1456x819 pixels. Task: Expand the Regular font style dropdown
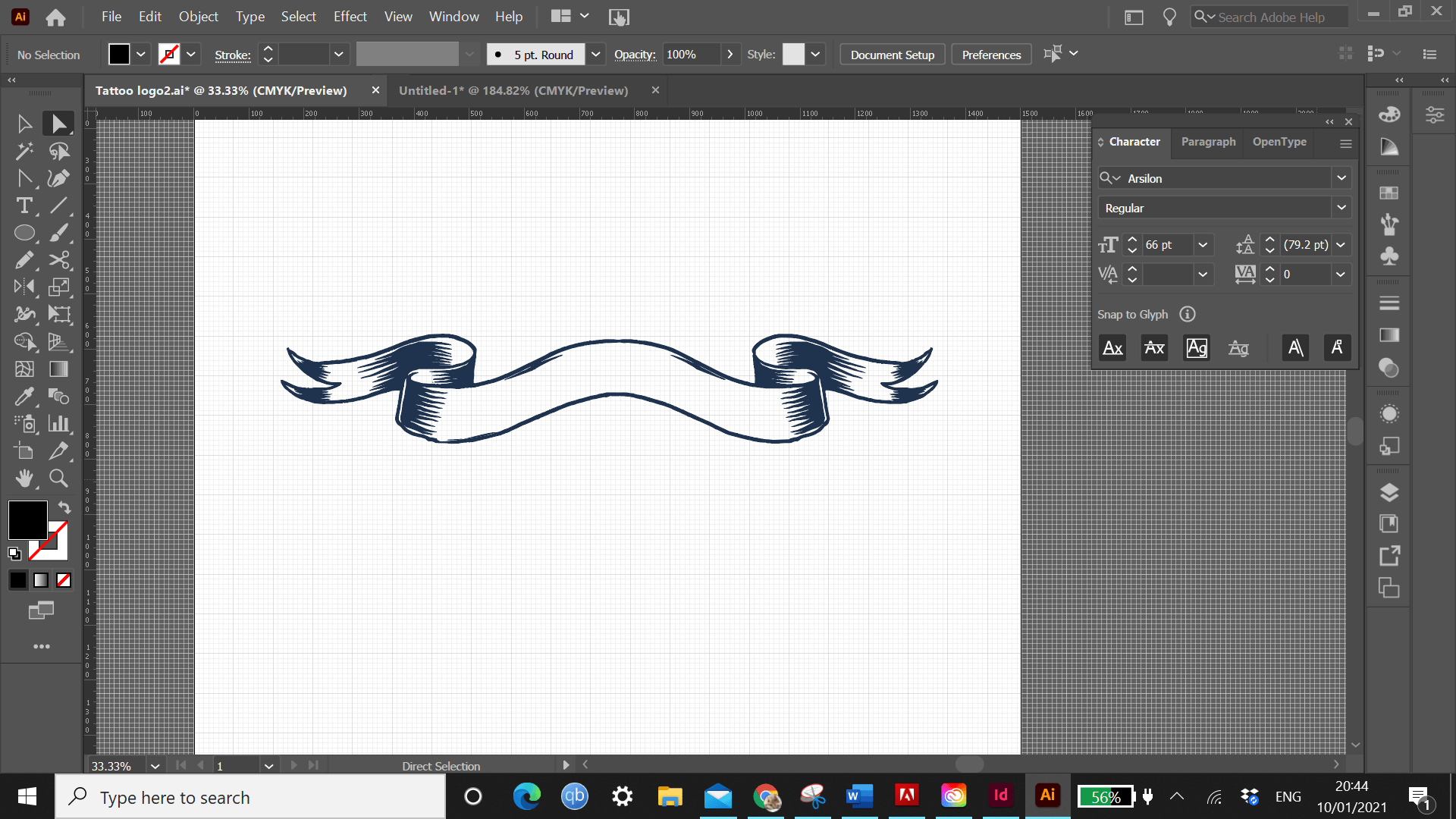[1341, 208]
